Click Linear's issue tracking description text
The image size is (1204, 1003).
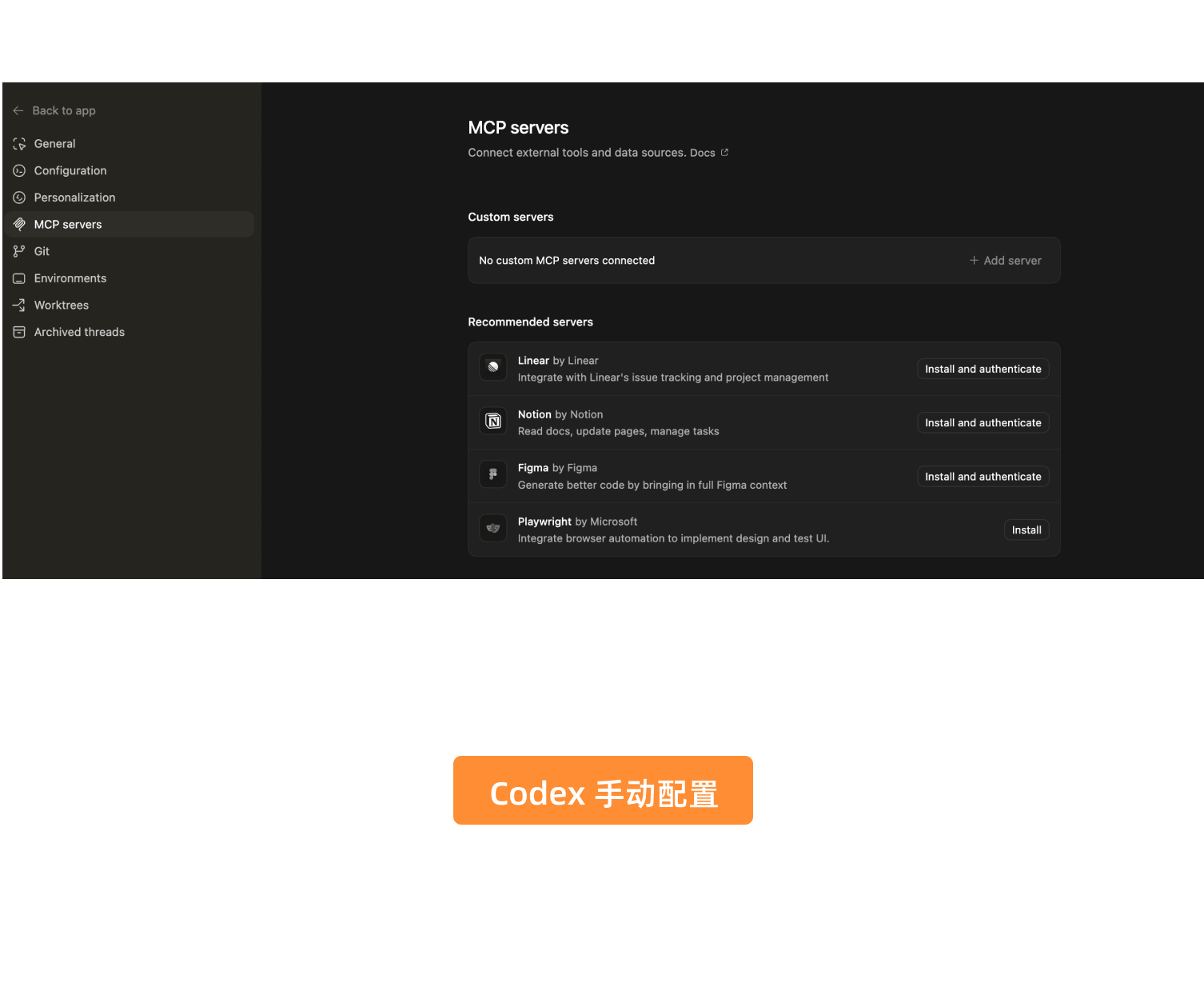[673, 378]
